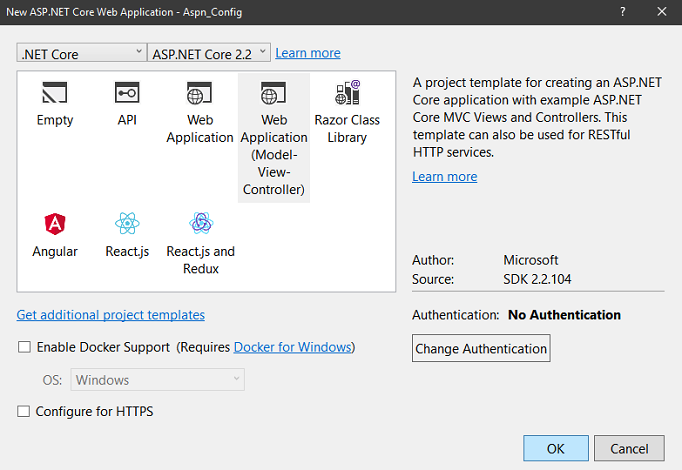Click Learn more link beside version dropdown
The width and height of the screenshot is (682, 470).
point(308,53)
